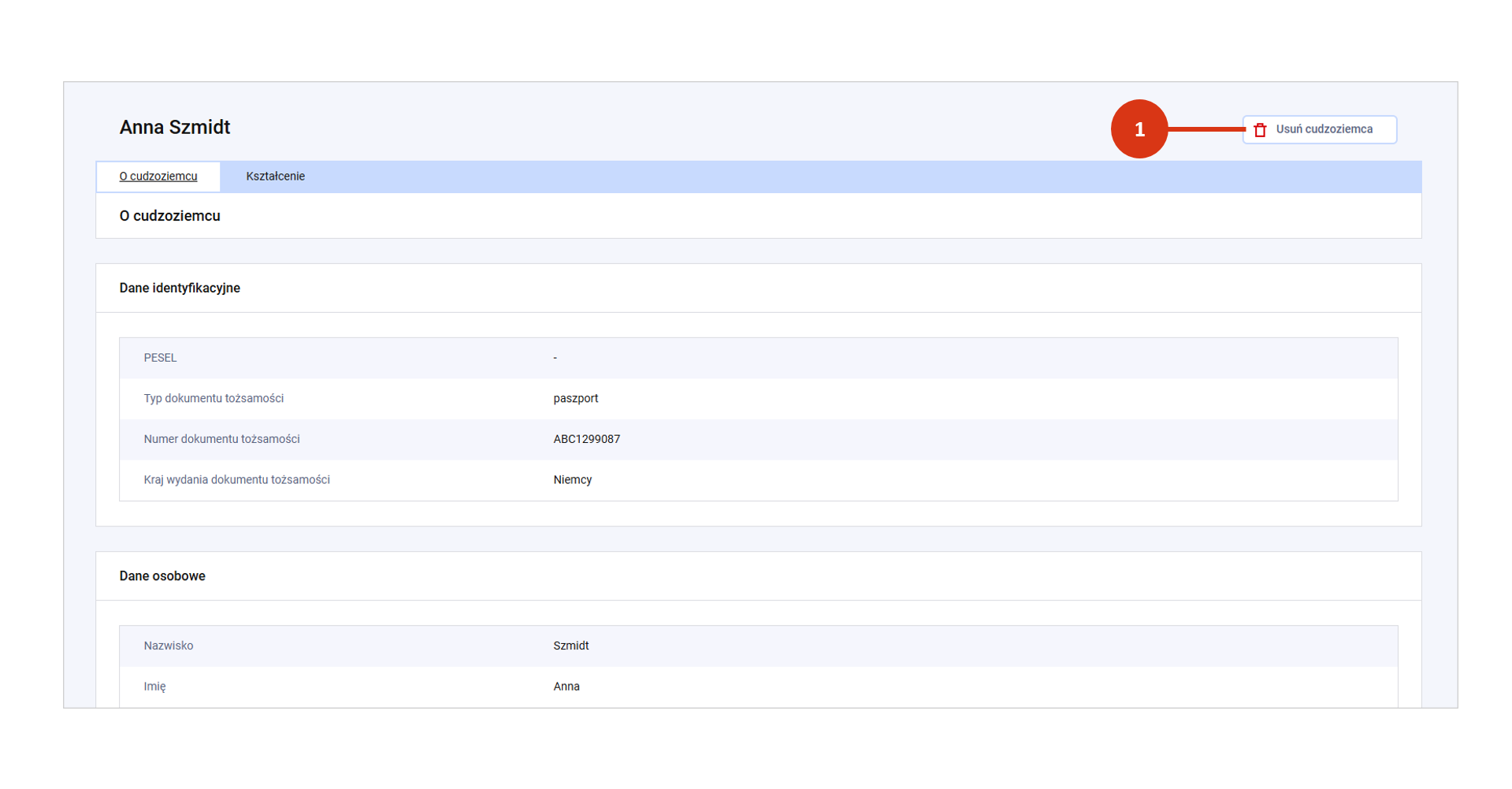Click Kraj wydania dokumentu tożsamości label
The width and height of the screenshot is (1512, 789).
pos(236,480)
